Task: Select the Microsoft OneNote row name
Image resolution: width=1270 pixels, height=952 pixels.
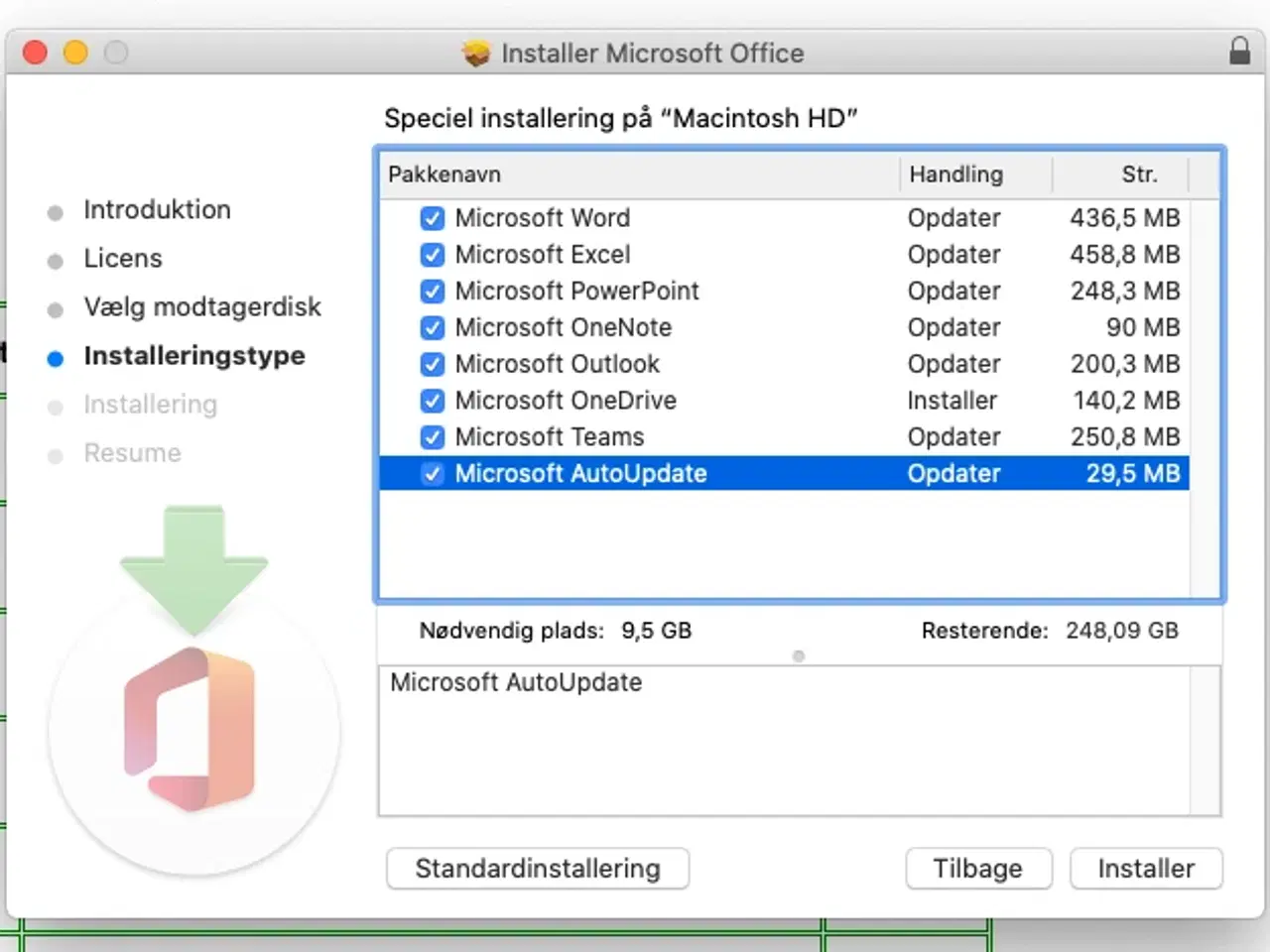Action: [564, 327]
